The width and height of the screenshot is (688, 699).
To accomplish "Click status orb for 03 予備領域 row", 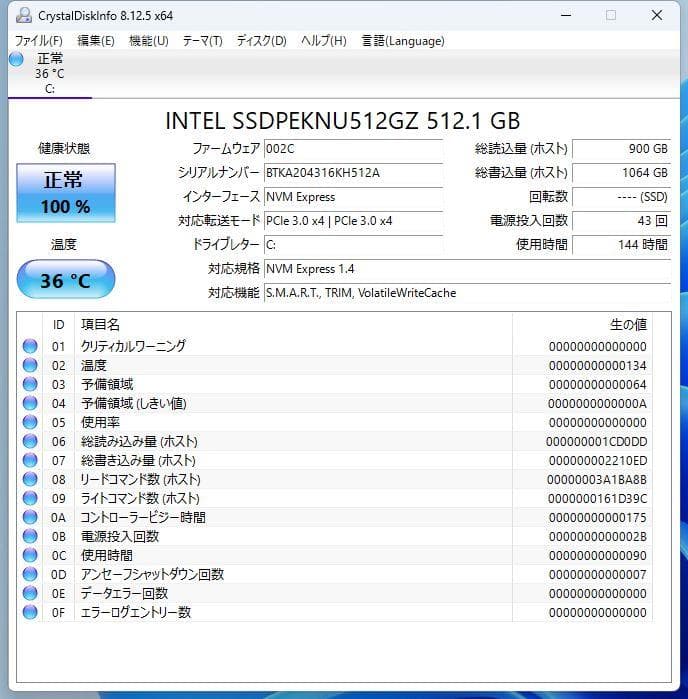I will click(x=30, y=384).
